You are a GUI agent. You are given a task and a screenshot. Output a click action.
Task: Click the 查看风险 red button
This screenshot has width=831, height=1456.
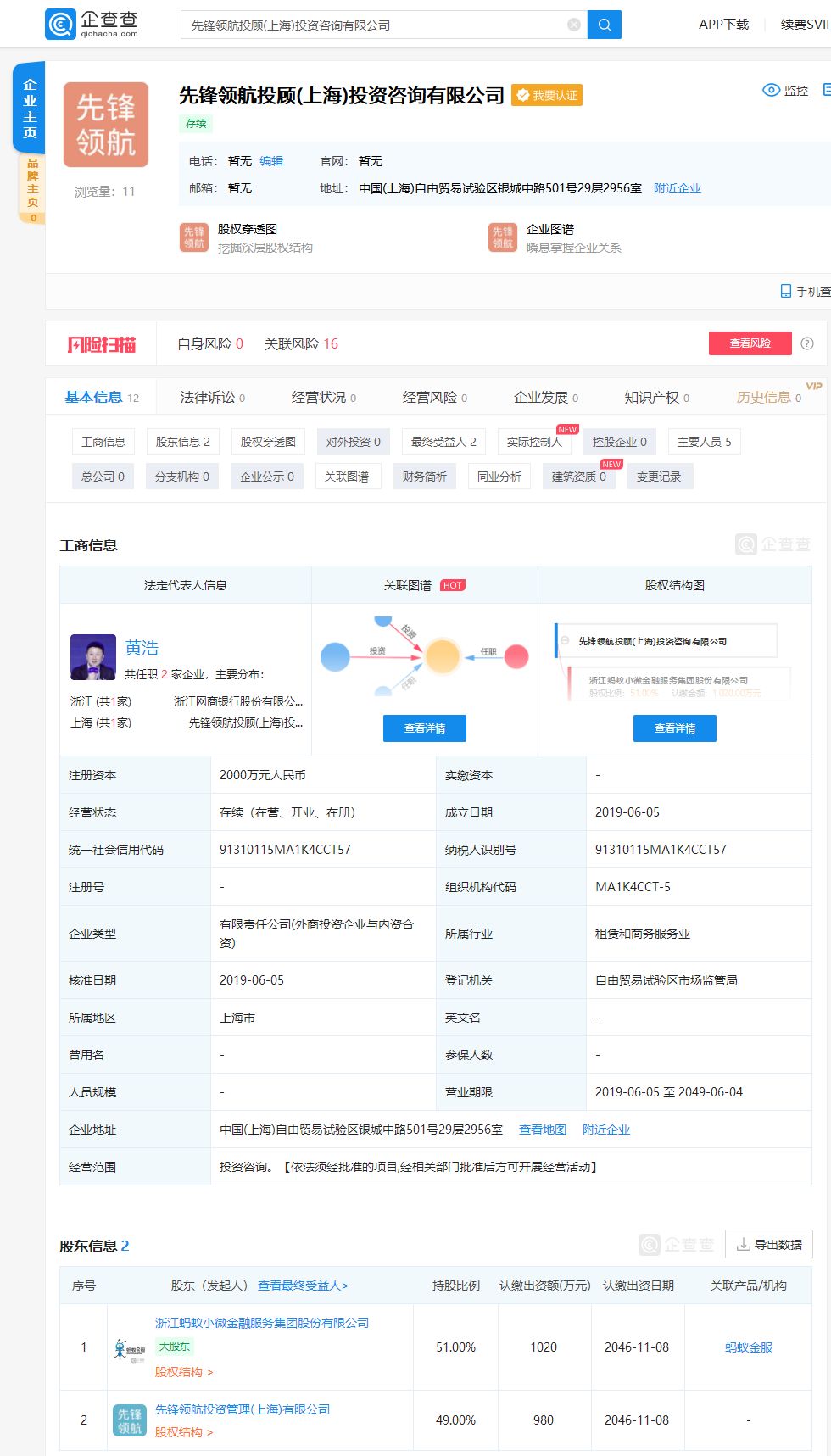(750, 343)
